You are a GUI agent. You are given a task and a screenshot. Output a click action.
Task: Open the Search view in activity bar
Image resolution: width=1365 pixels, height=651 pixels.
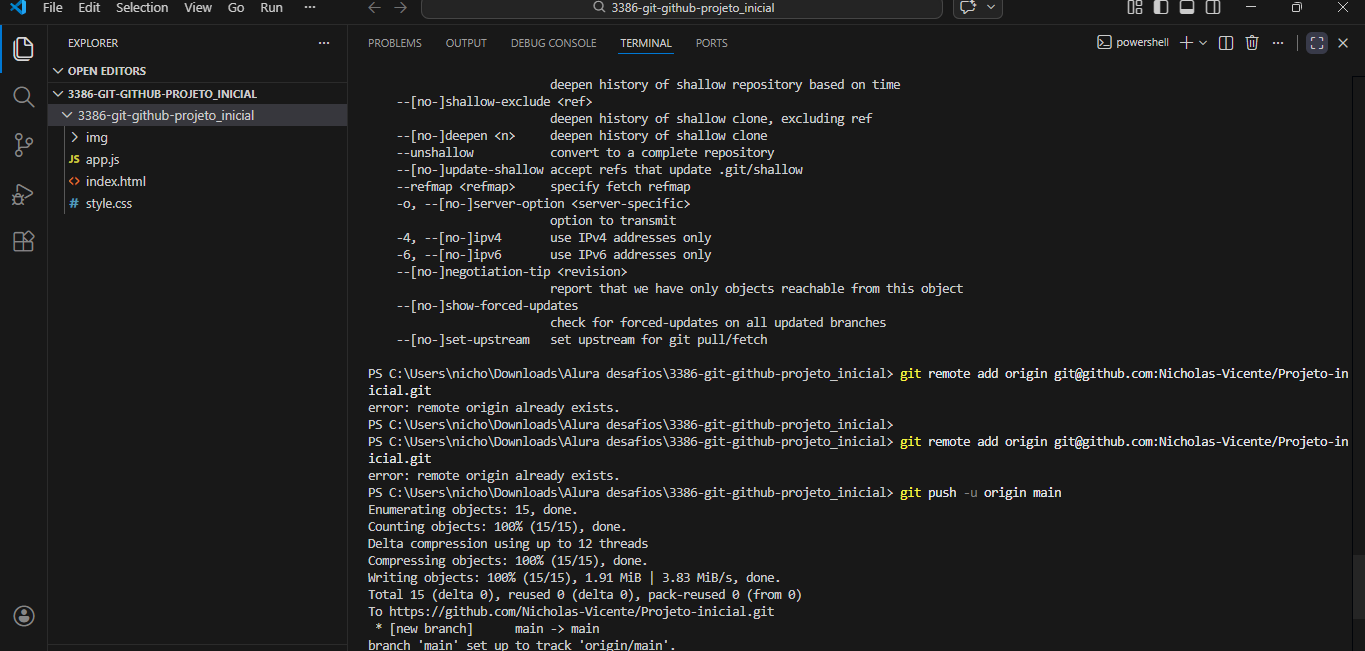pyautogui.click(x=24, y=97)
